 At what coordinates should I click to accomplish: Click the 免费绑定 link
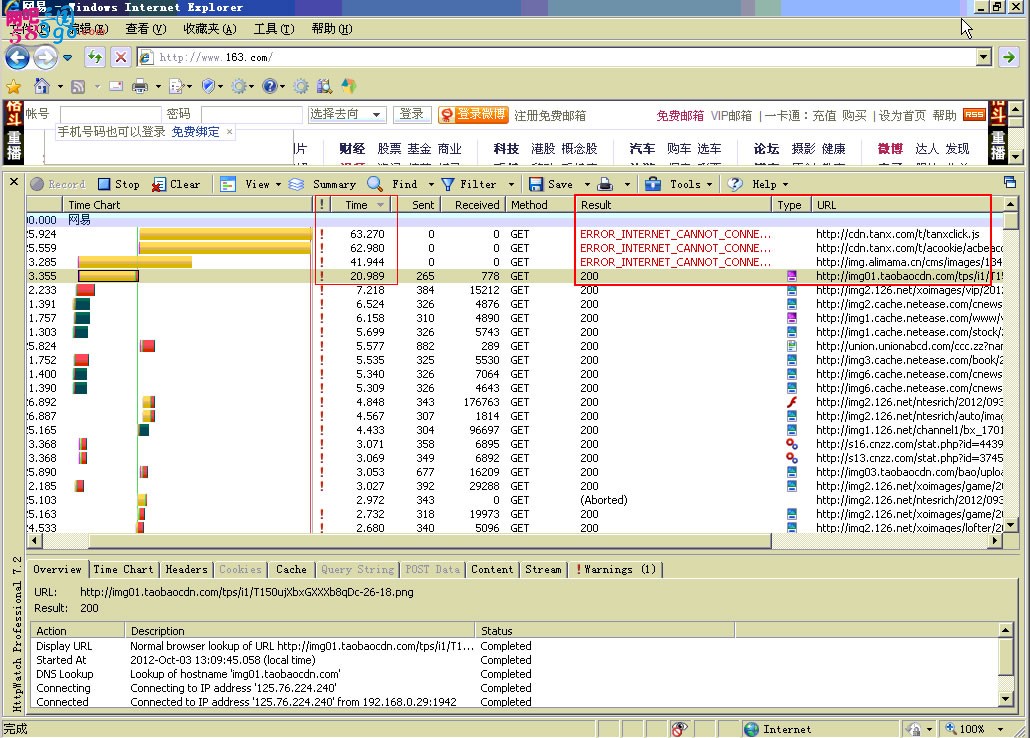click(x=195, y=131)
